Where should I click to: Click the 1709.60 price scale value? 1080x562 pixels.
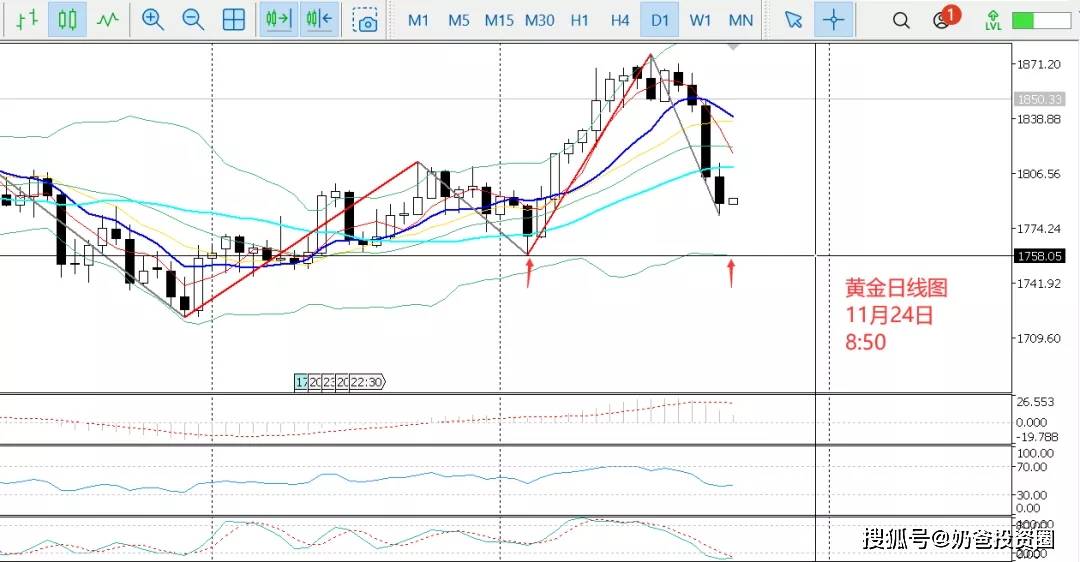pos(1039,338)
